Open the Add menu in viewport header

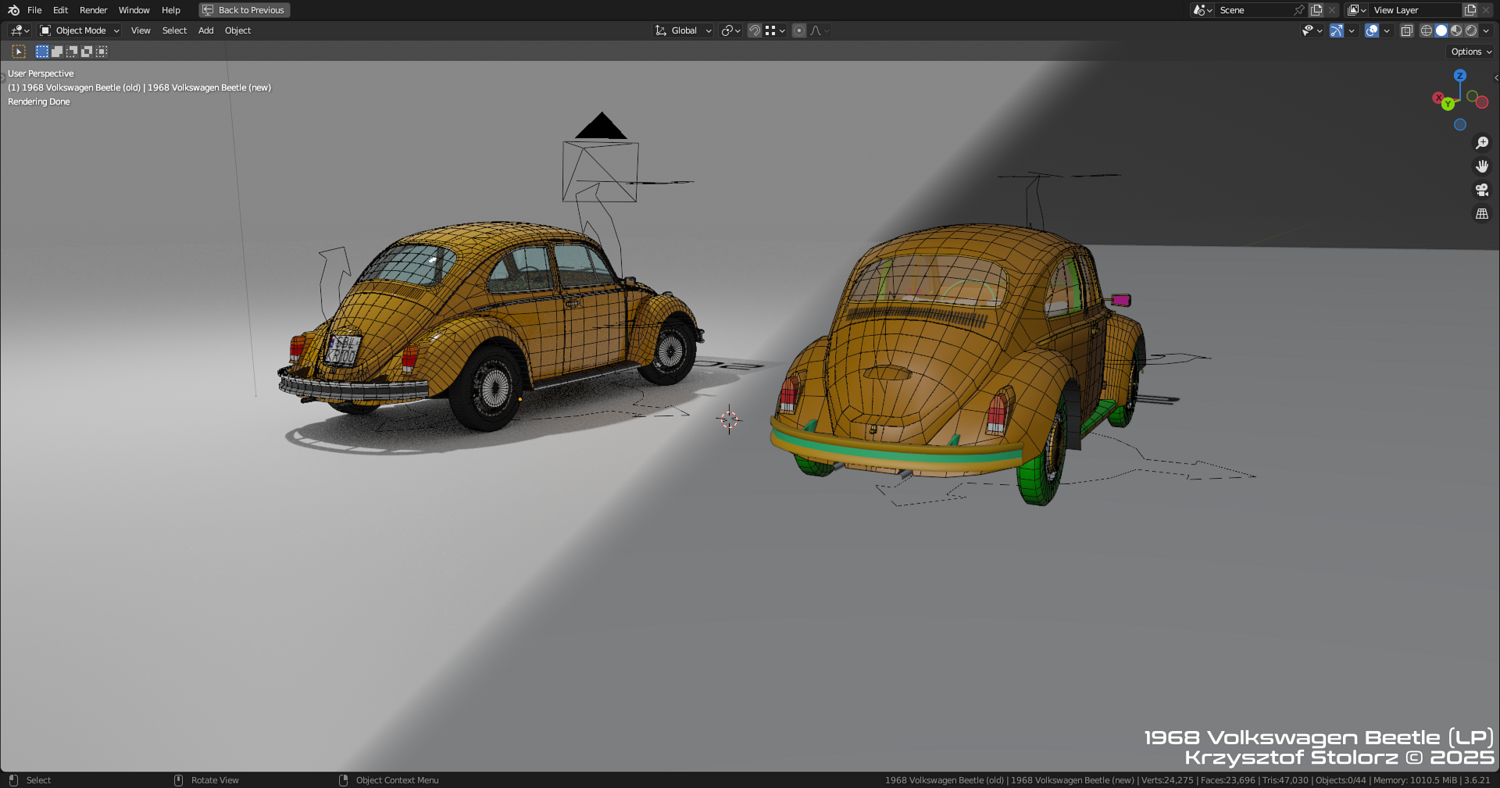[206, 31]
